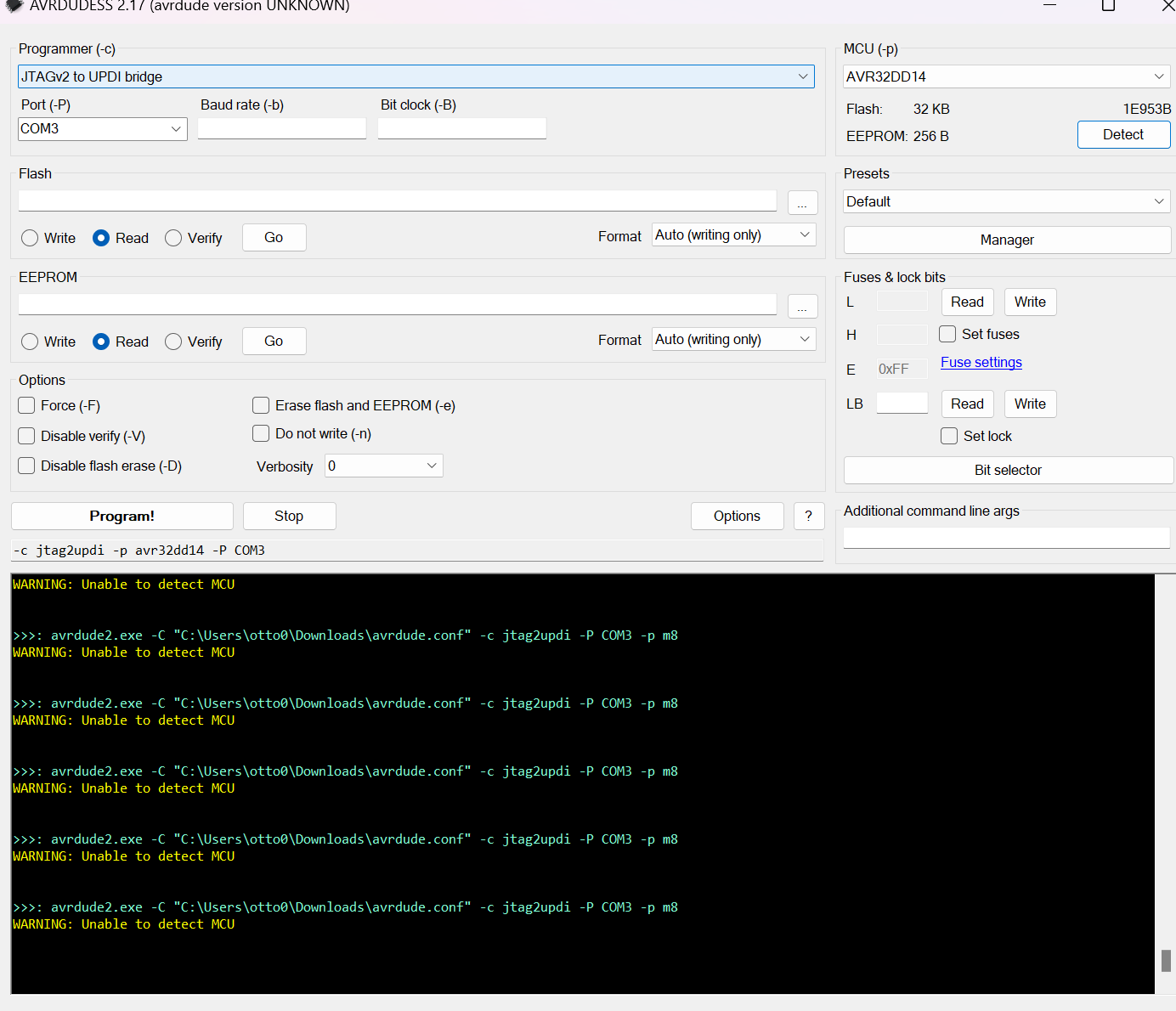Open the EEPROM Format dropdown

pos(734,340)
